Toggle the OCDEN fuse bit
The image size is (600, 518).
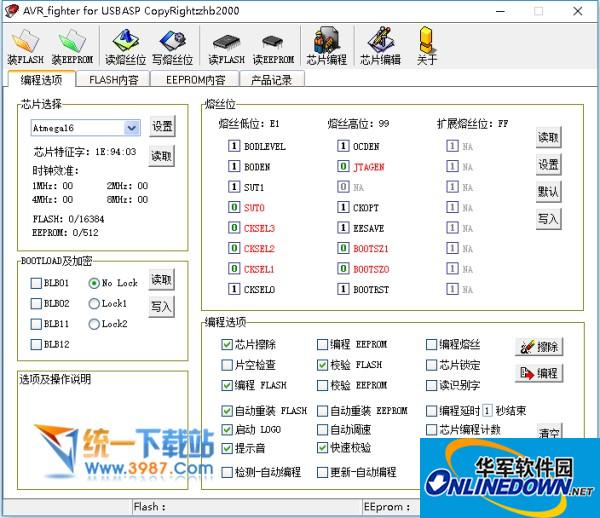(343, 146)
